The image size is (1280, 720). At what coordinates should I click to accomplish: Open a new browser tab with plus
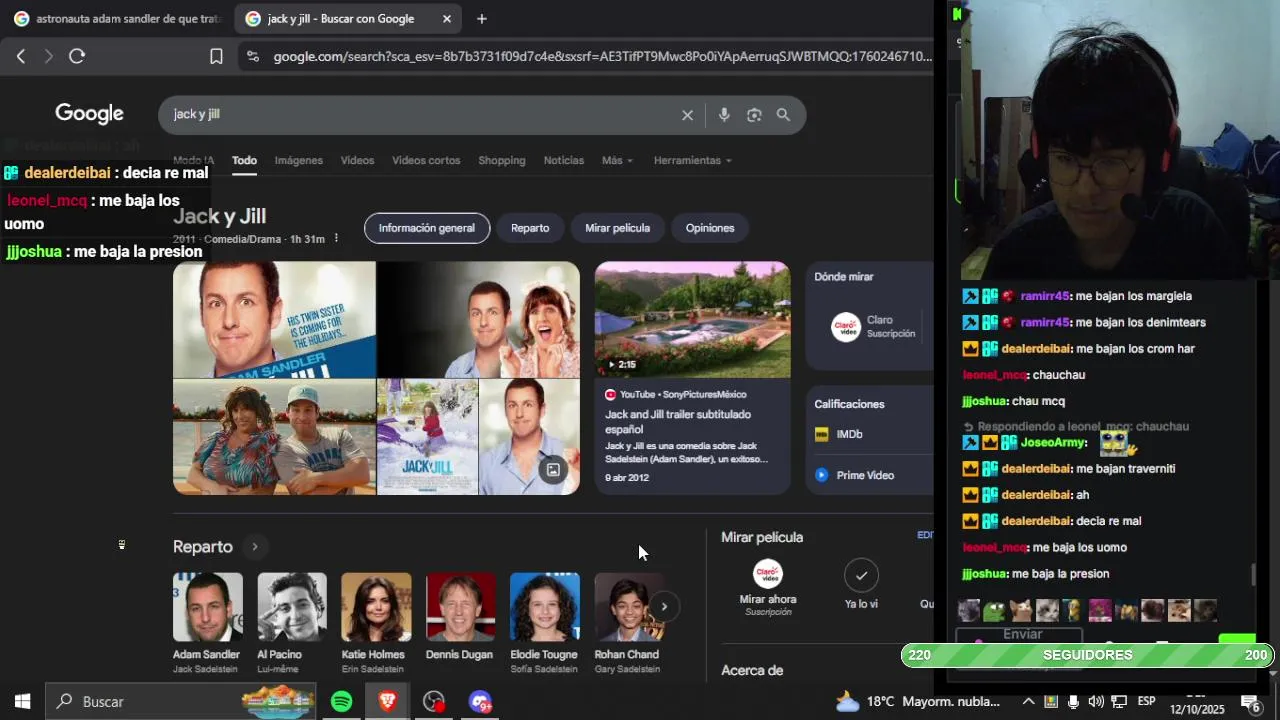pos(482,19)
